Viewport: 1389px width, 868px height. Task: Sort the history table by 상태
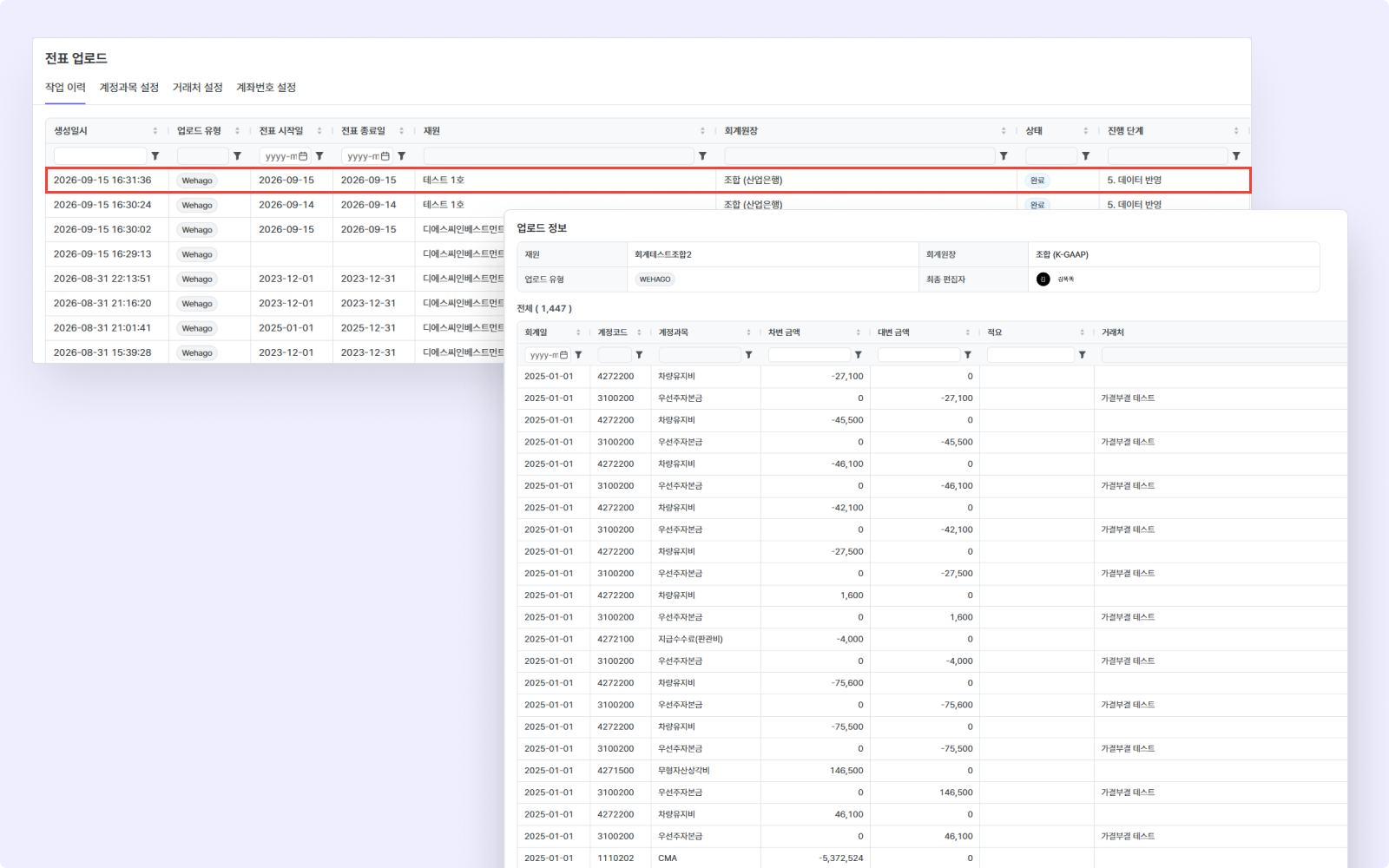[x=1085, y=131]
